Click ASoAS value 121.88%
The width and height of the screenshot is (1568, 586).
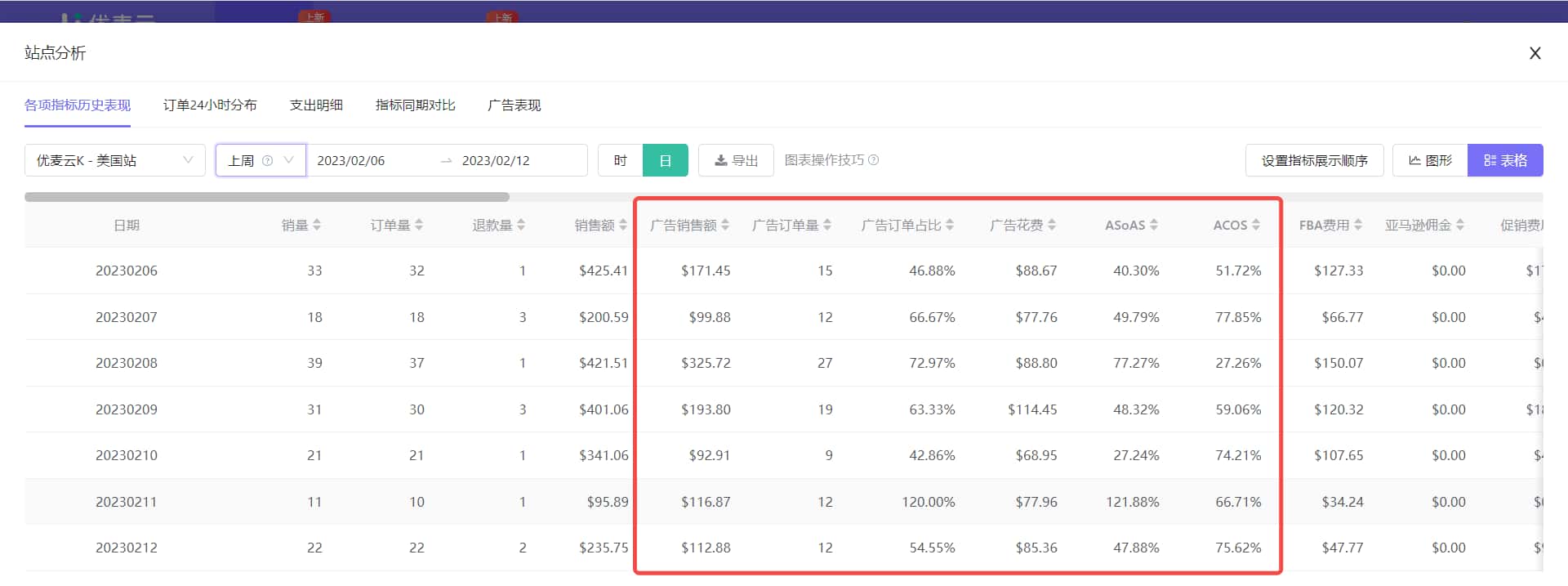pyautogui.click(x=1133, y=502)
